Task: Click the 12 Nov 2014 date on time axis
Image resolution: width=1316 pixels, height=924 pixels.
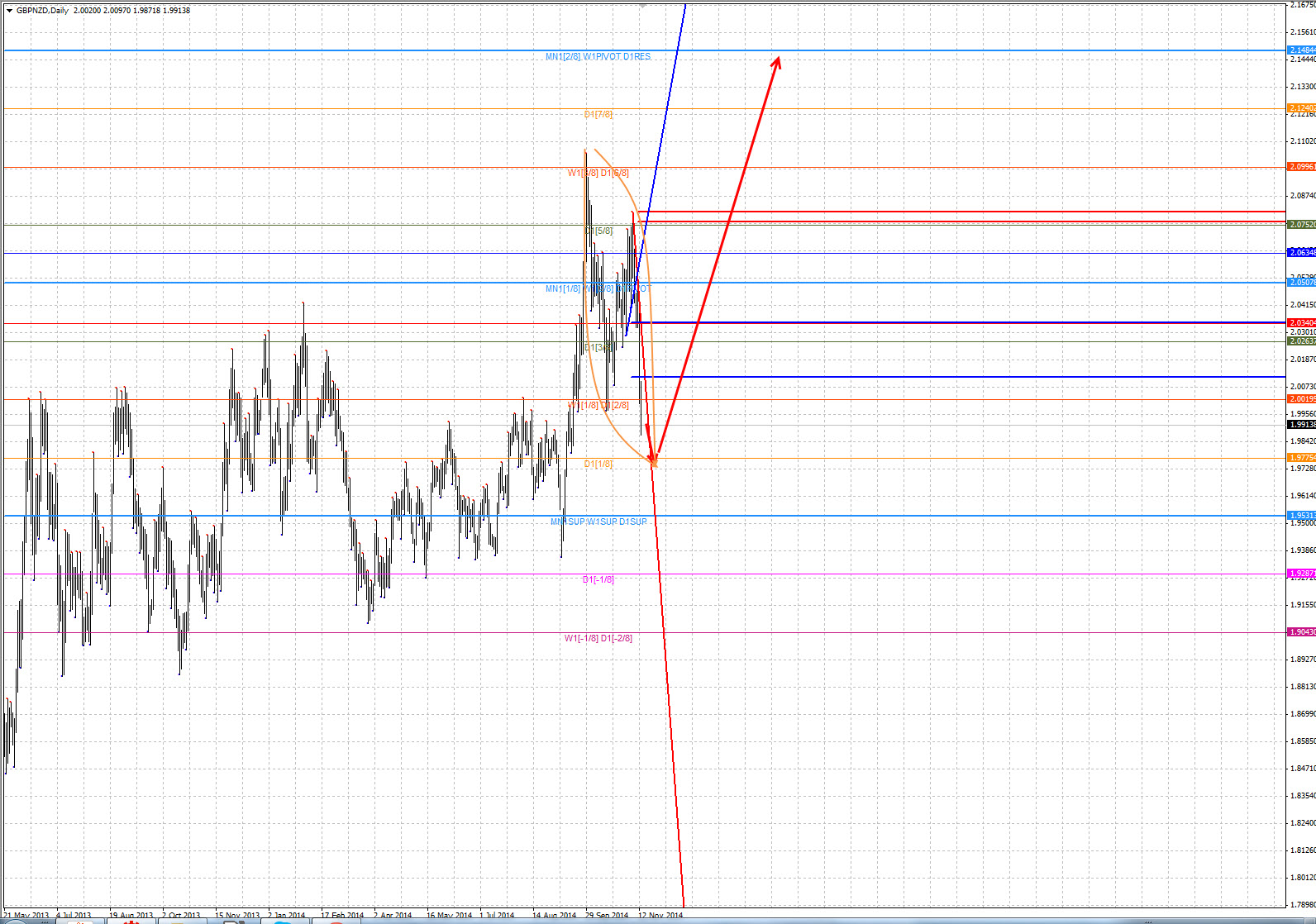Action: 660,916
